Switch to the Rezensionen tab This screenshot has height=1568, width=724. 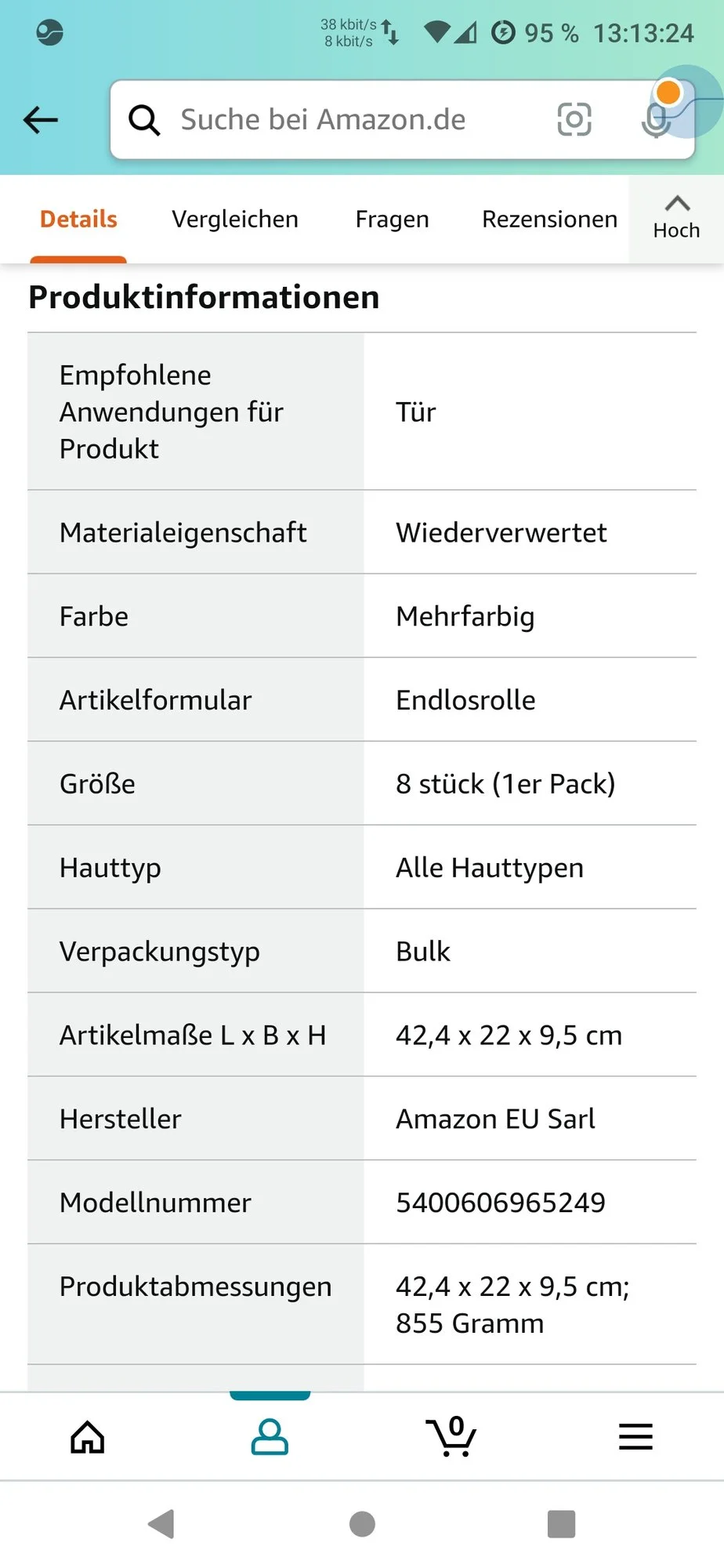coord(550,220)
